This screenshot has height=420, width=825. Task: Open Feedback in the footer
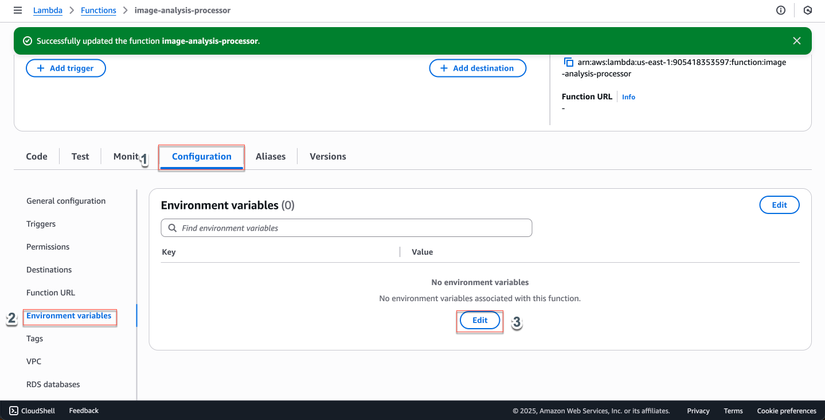click(84, 411)
